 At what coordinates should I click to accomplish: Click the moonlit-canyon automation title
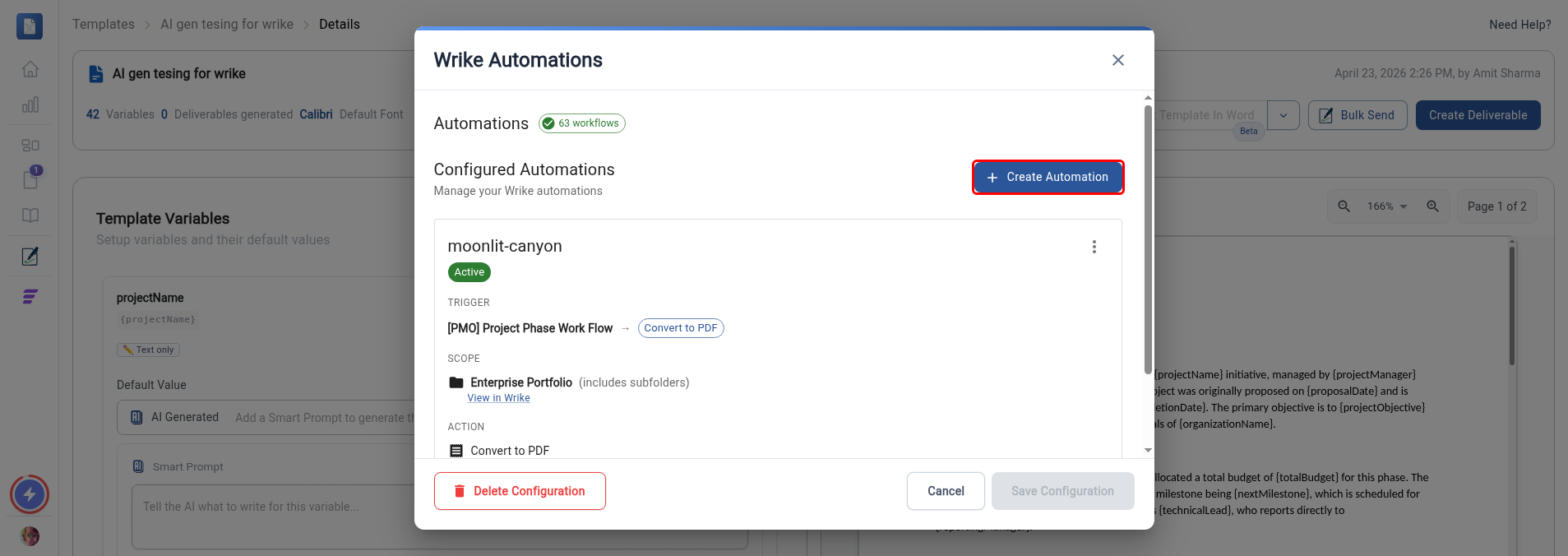coord(505,246)
